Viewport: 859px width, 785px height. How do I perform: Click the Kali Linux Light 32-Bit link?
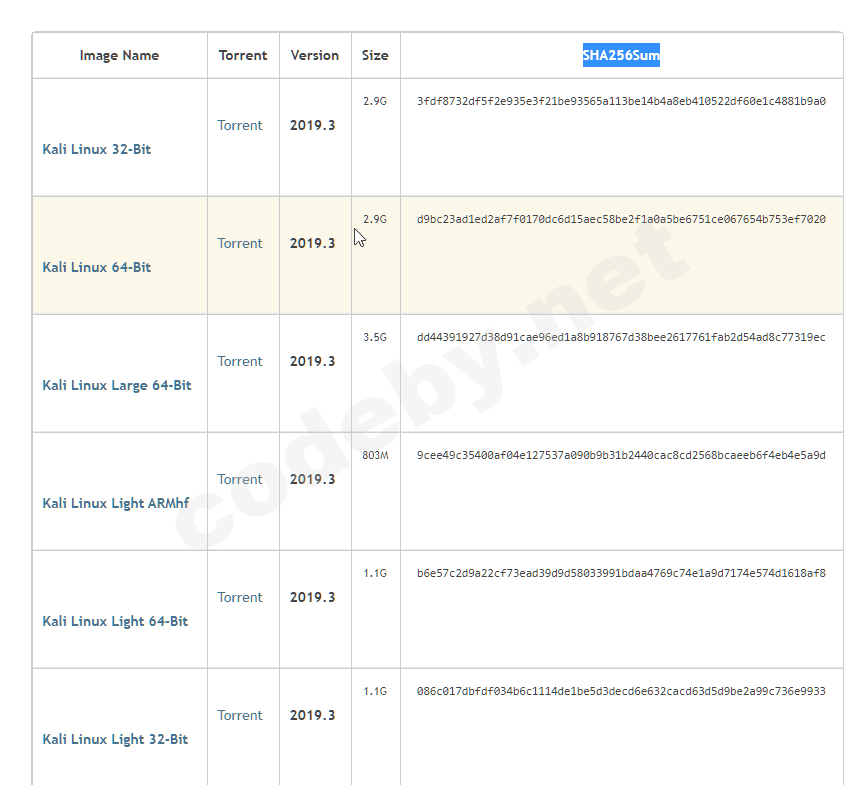(115, 739)
